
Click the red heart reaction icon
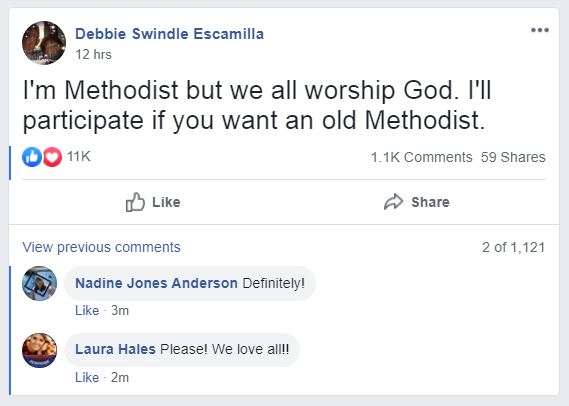tap(53, 157)
